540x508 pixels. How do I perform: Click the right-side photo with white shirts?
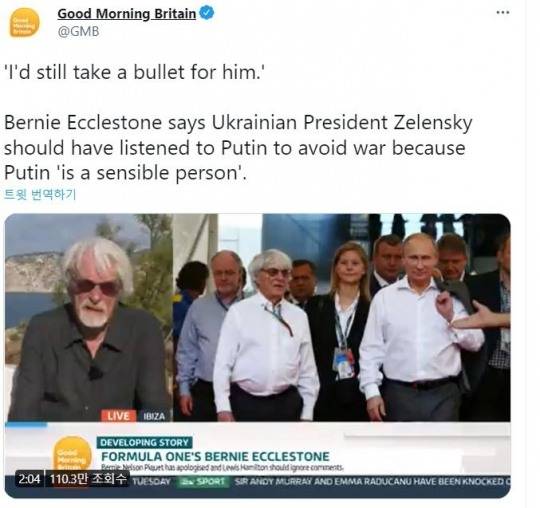click(x=341, y=318)
